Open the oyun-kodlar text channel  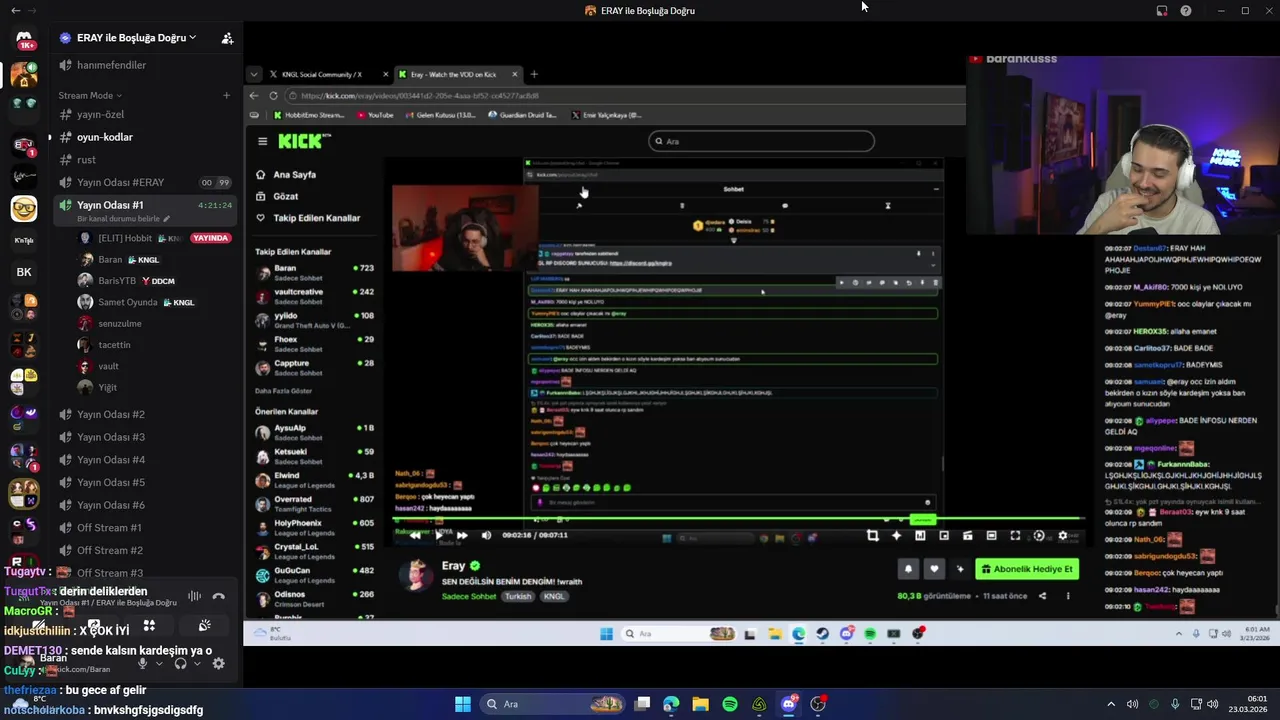click(145, 137)
